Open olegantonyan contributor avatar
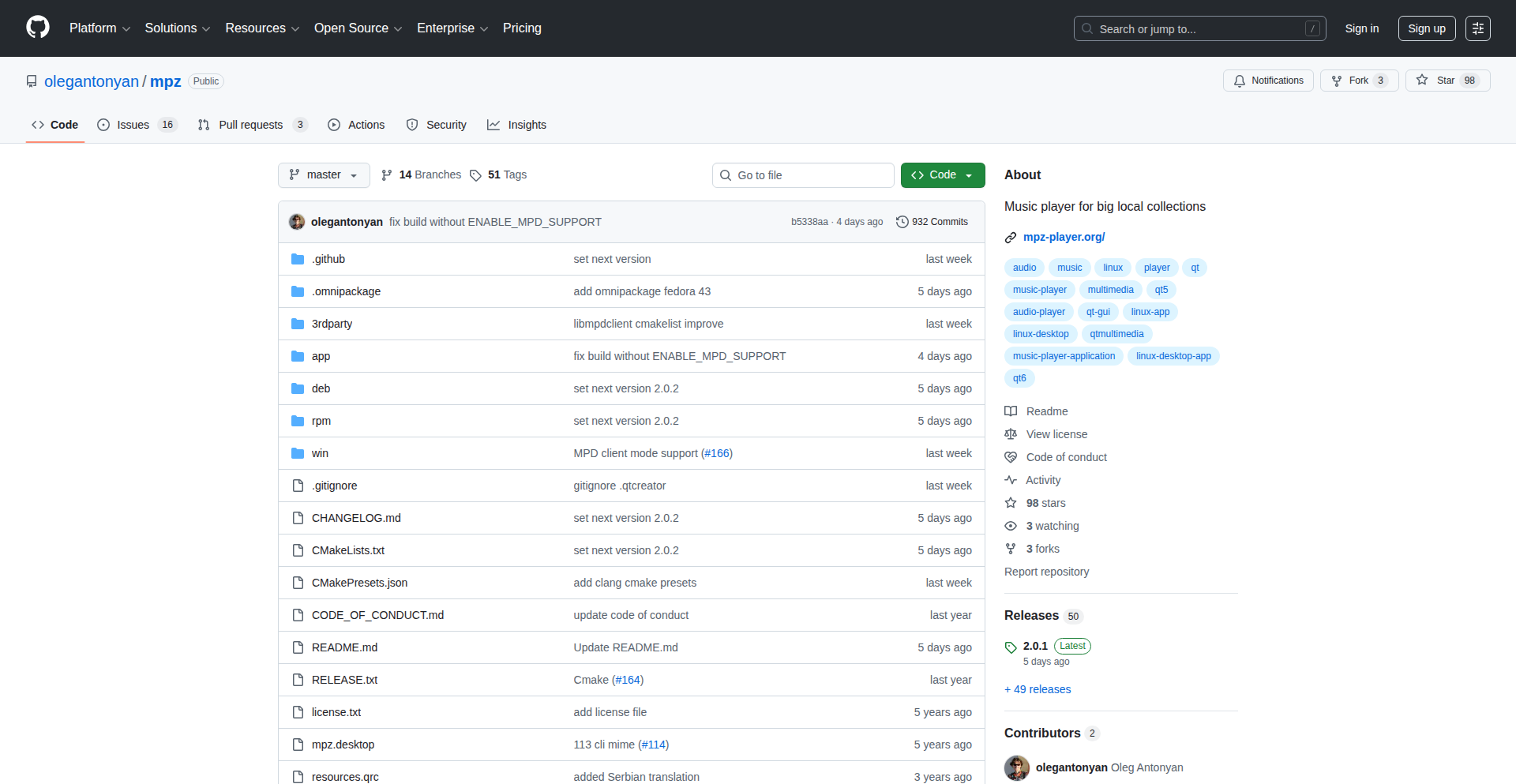The width and height of the screenshot is (1516, 784). tap(1016, 767)
